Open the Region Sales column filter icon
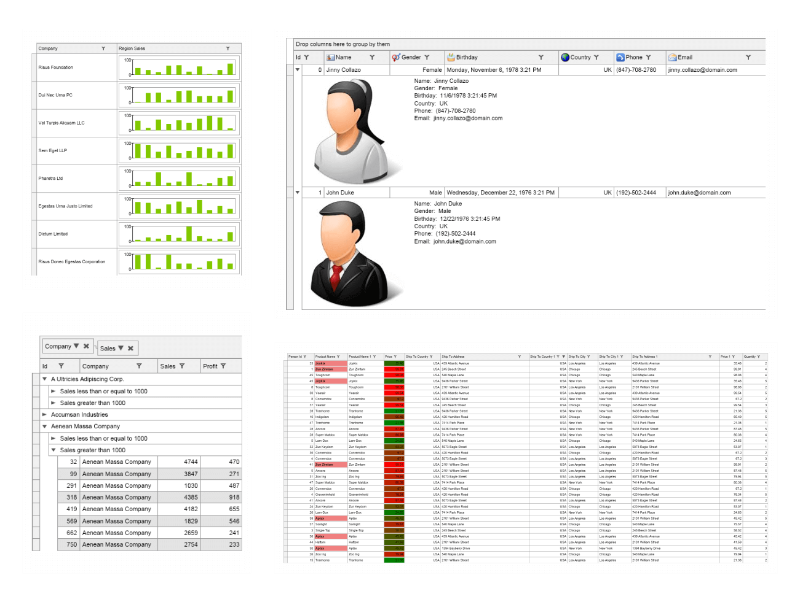The height and width of the screenshot is (602, 800). (x=228, y=48)
